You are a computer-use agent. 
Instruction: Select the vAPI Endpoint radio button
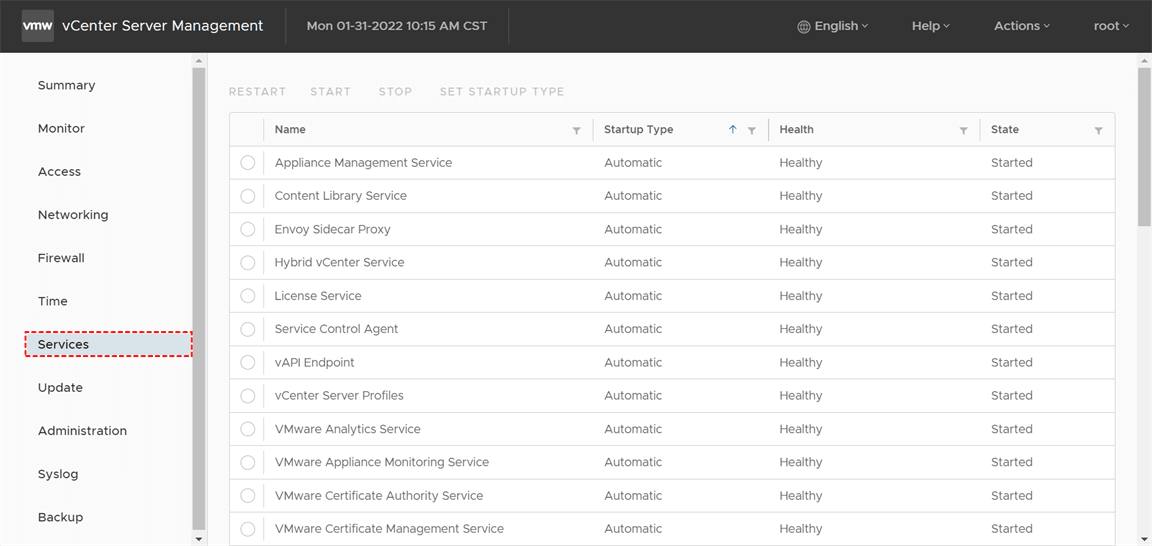(248, 363)
